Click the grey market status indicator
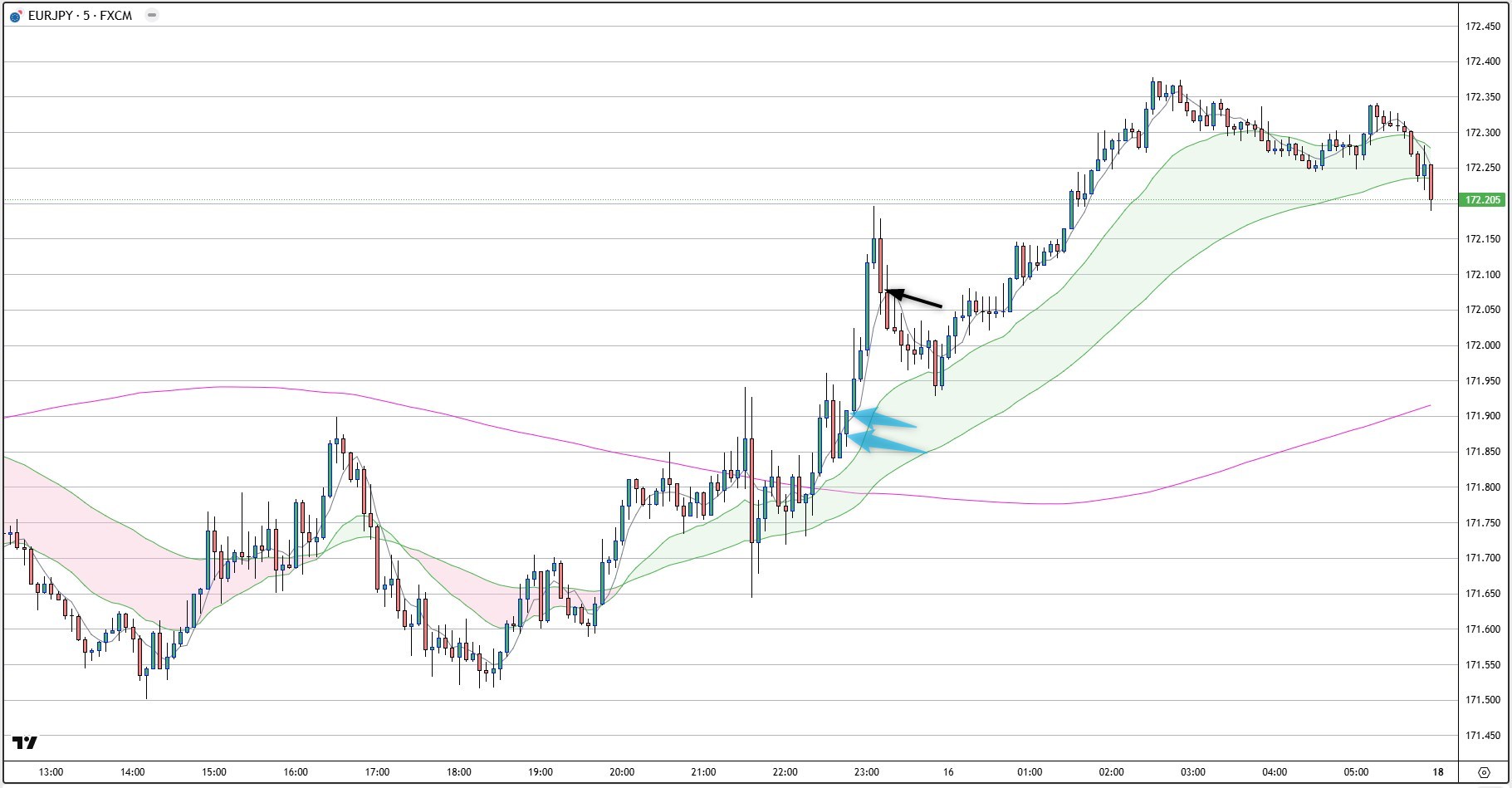This screenshot has height=788, width=1512. pos(151,15)
